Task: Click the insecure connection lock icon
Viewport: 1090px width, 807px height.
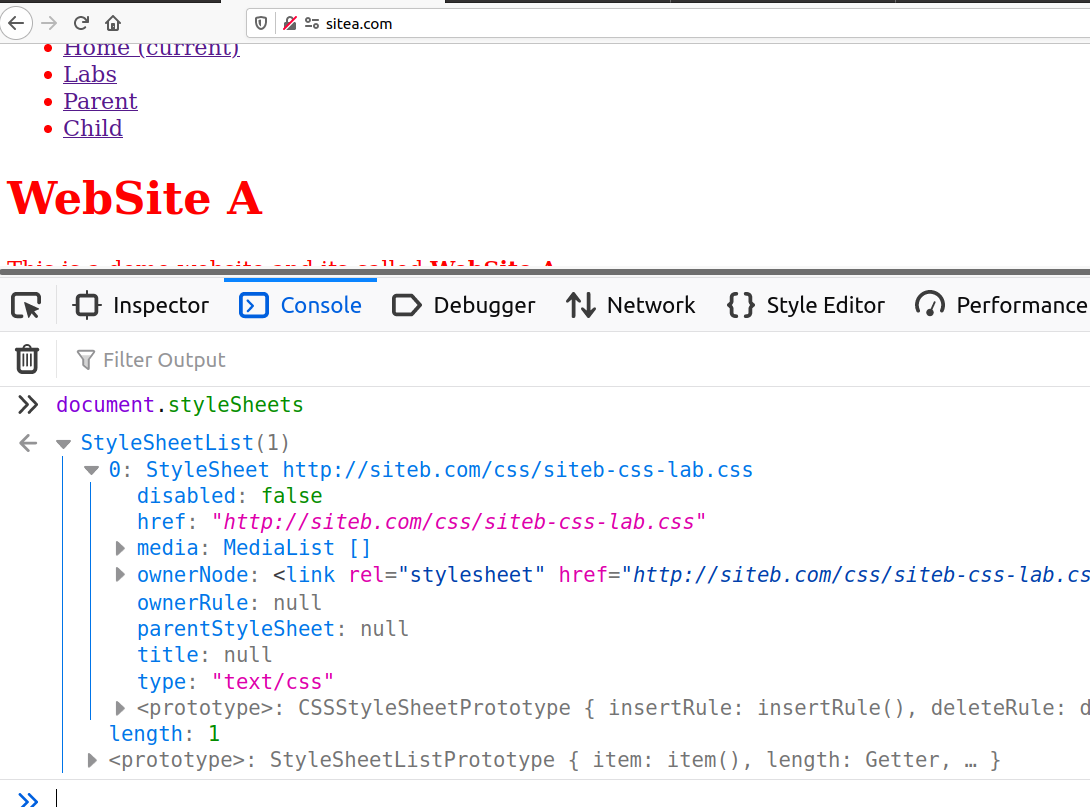Action: [x=290, y=24]
